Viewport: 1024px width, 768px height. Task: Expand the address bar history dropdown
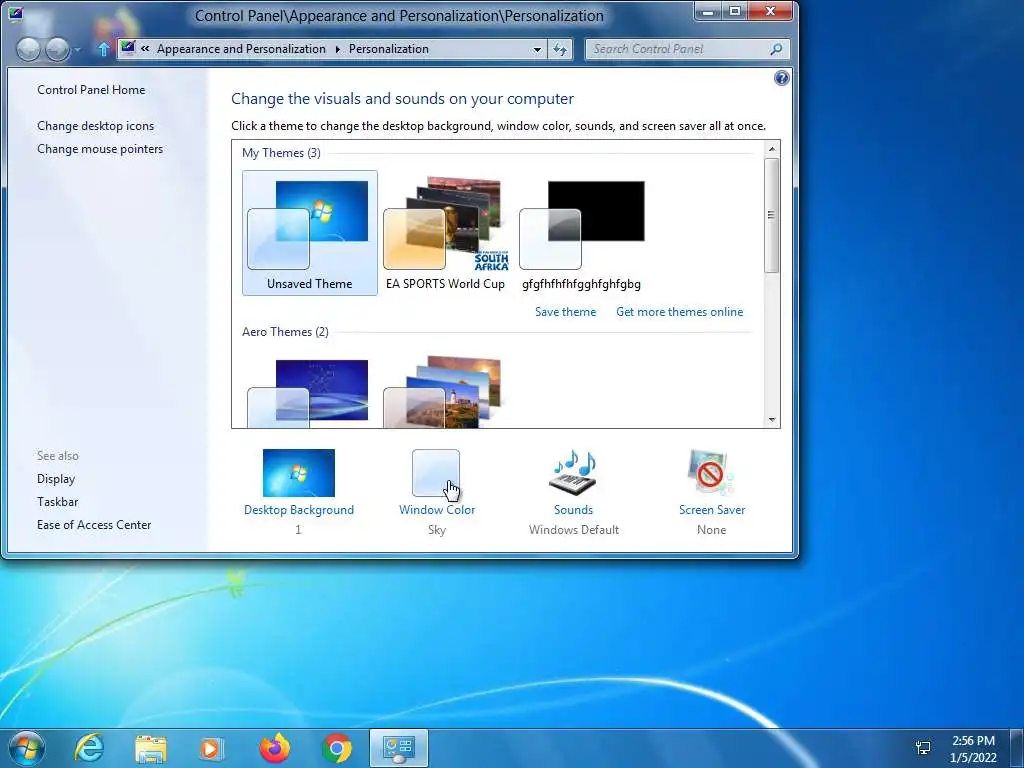click(x=537, y=49)
